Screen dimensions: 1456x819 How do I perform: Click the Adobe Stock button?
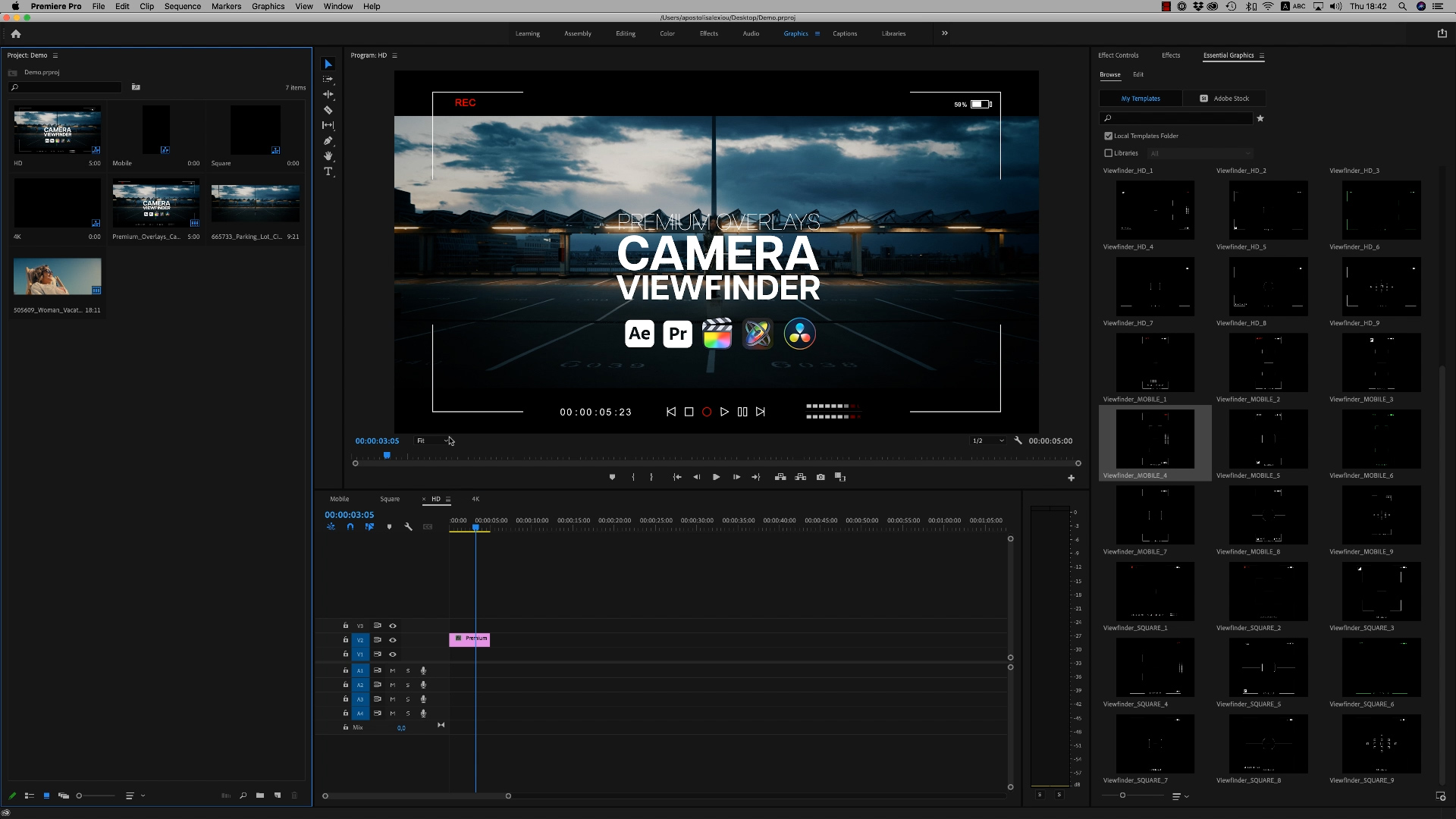click(x=1225, y=99)
